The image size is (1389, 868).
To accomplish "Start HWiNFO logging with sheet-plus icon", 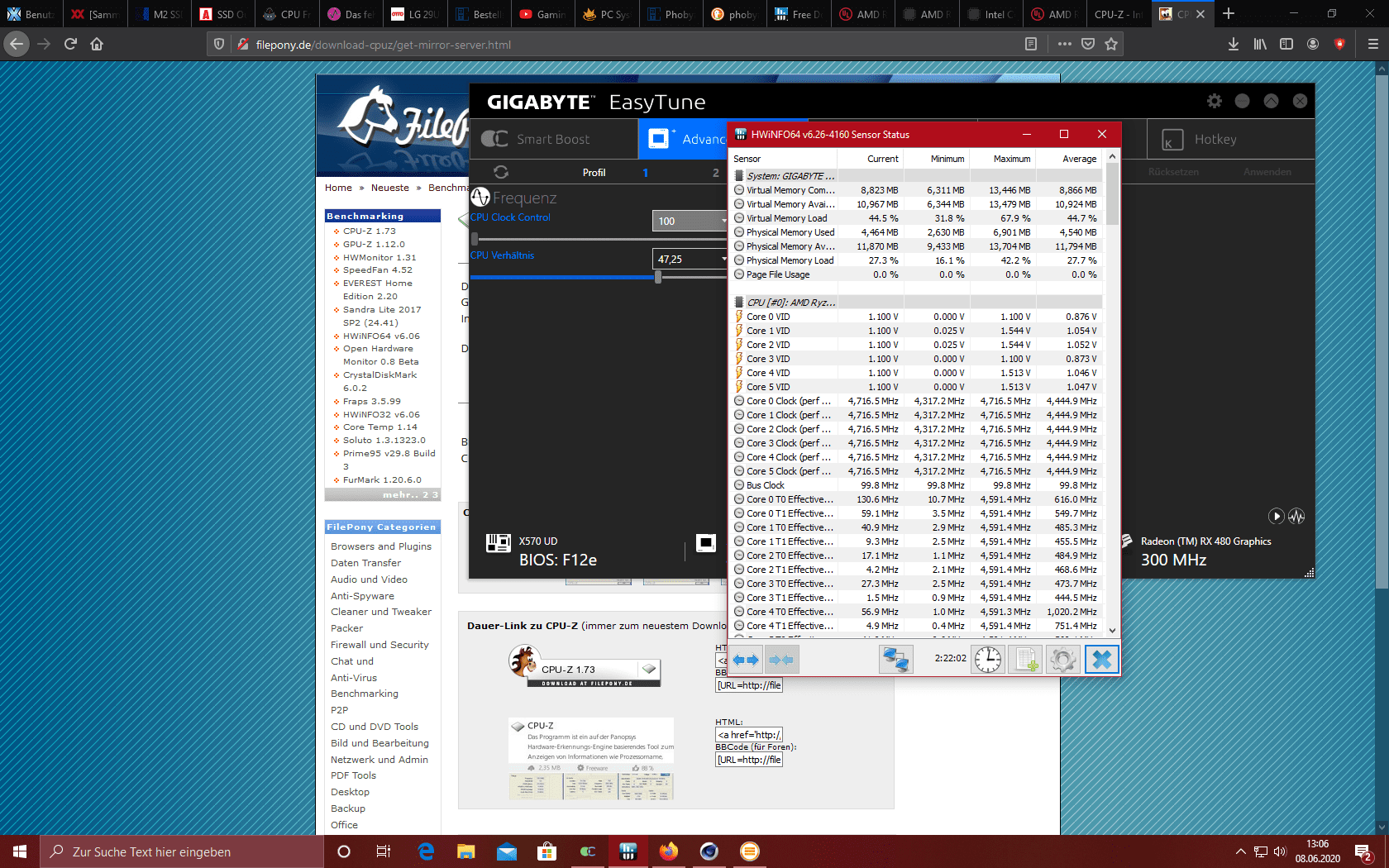I will [1026, 659].
